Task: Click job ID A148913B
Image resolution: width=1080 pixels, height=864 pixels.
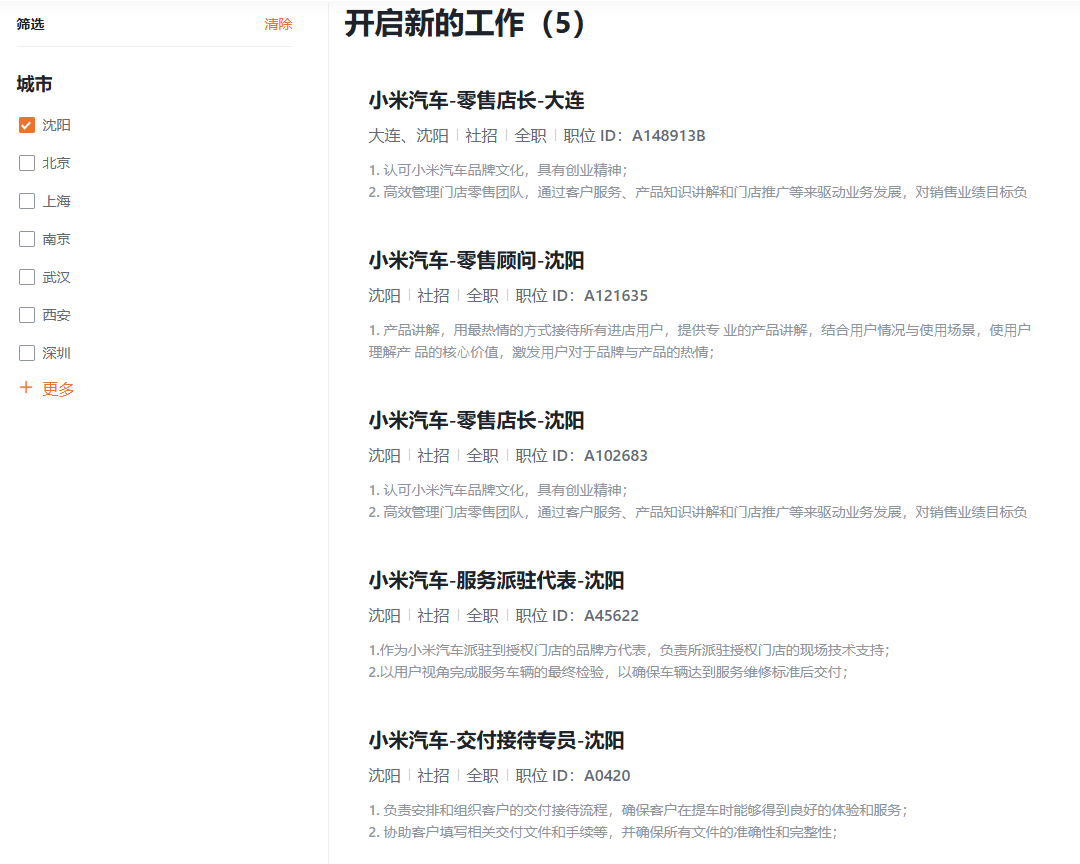Action: coord(669,136)
